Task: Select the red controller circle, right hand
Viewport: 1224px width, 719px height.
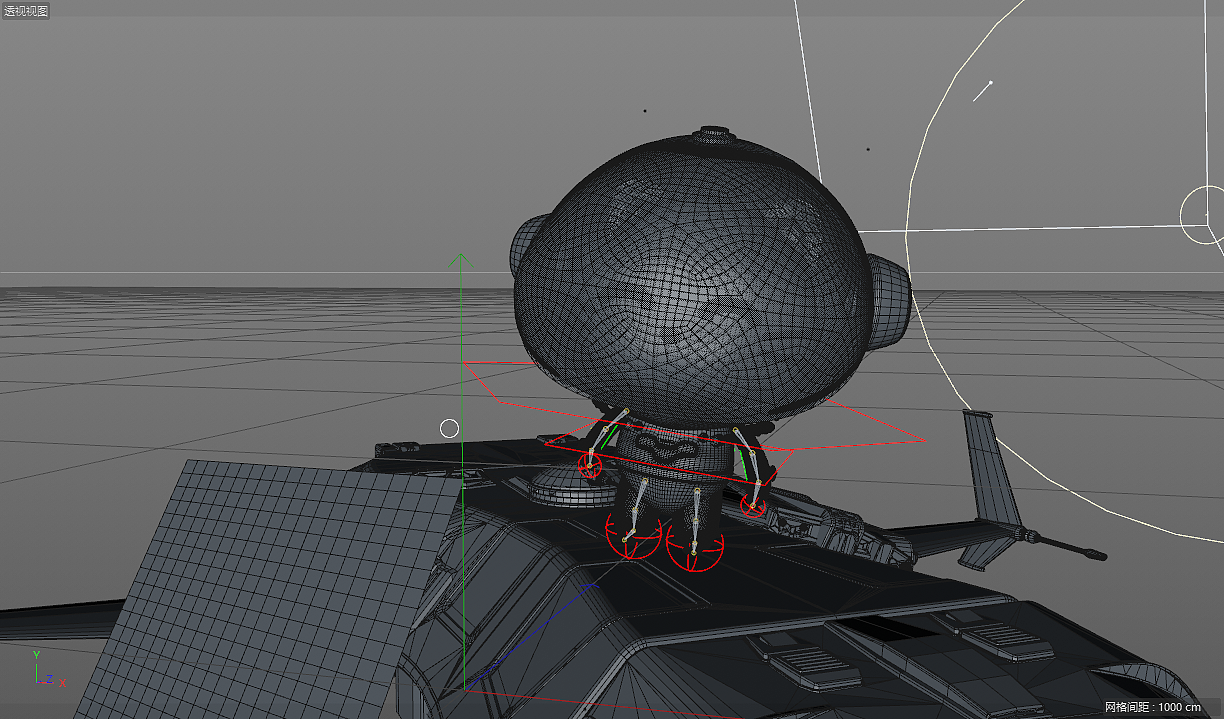Action: click(753, 505)
